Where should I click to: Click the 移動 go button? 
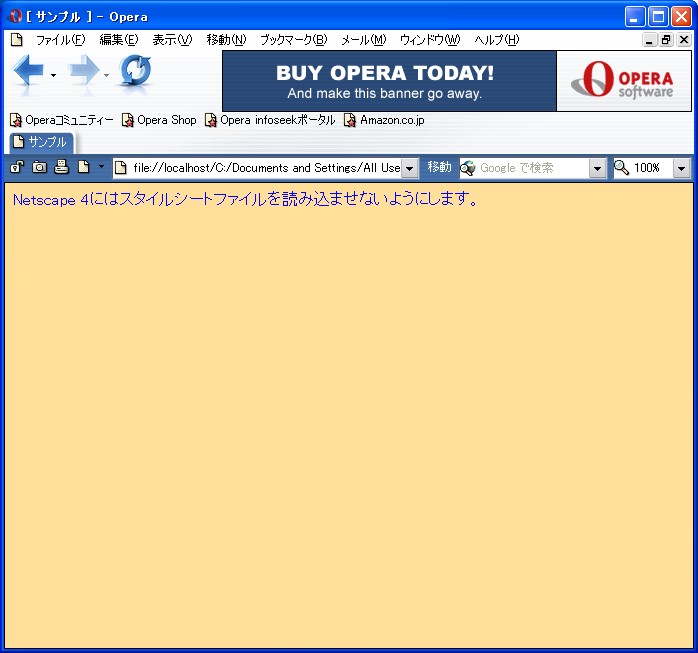tap(439, 167)
